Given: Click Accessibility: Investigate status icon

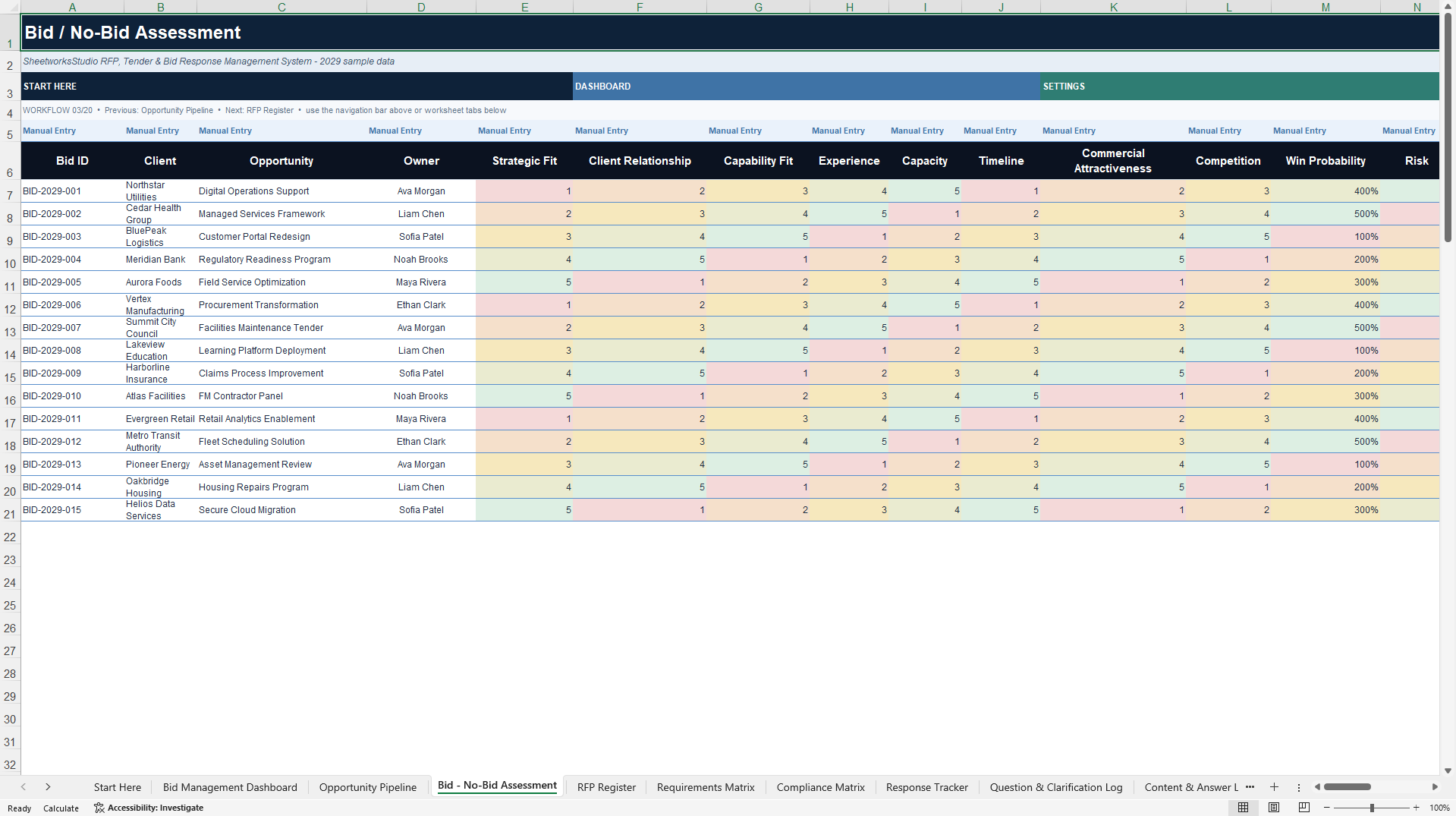Looking at the screenshot, I should pyautogui.click(x=149, y=808).
